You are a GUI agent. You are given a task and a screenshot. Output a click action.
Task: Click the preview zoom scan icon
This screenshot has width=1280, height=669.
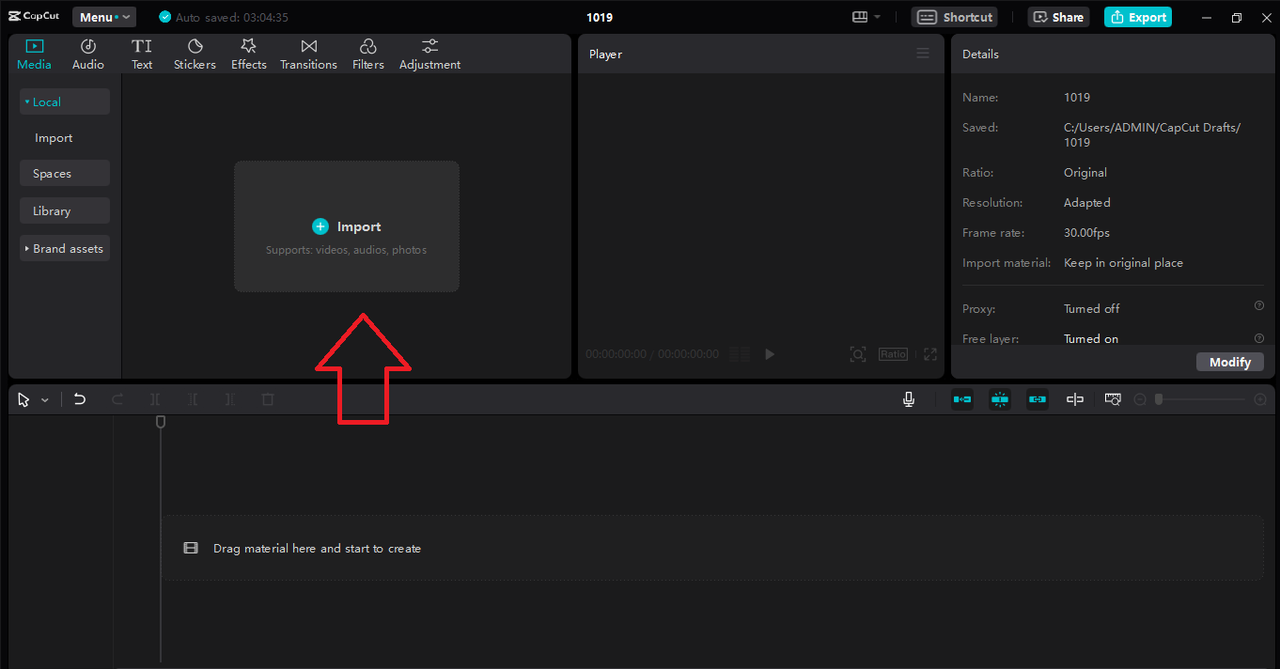[858, 354]
